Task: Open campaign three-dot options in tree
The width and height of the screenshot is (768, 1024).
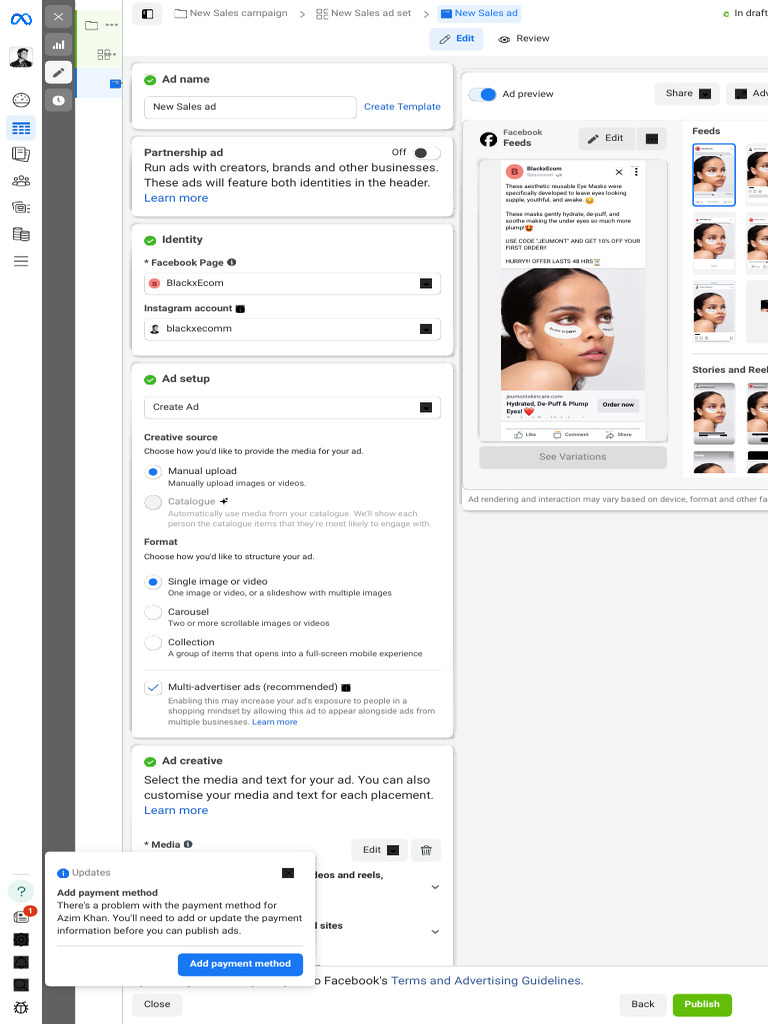Action: point(112,25)
